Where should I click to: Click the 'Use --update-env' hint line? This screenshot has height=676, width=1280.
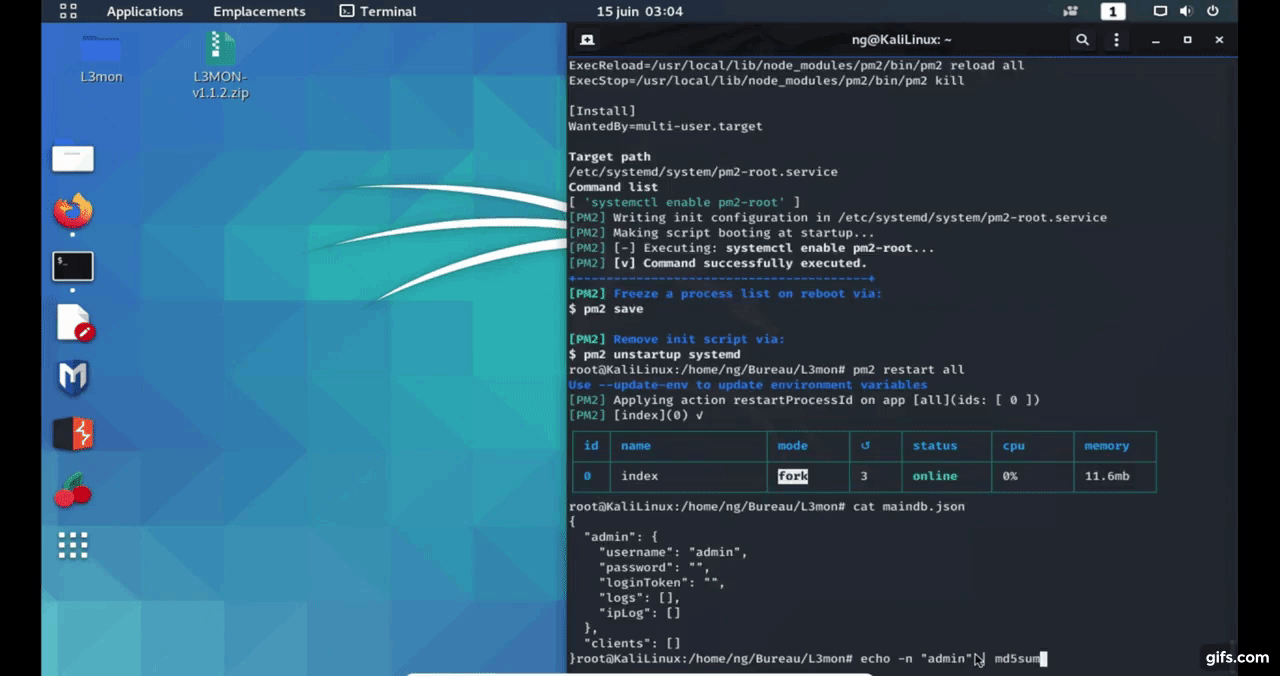click(748, 385)
